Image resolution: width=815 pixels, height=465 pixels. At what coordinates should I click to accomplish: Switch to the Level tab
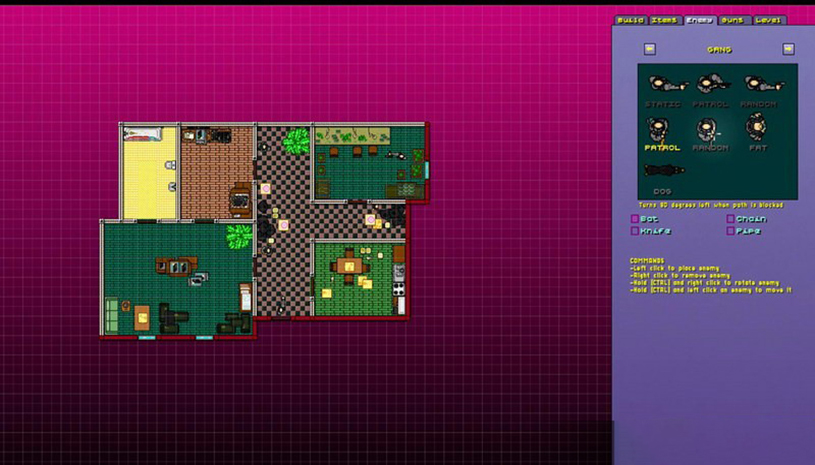point(768,20)
